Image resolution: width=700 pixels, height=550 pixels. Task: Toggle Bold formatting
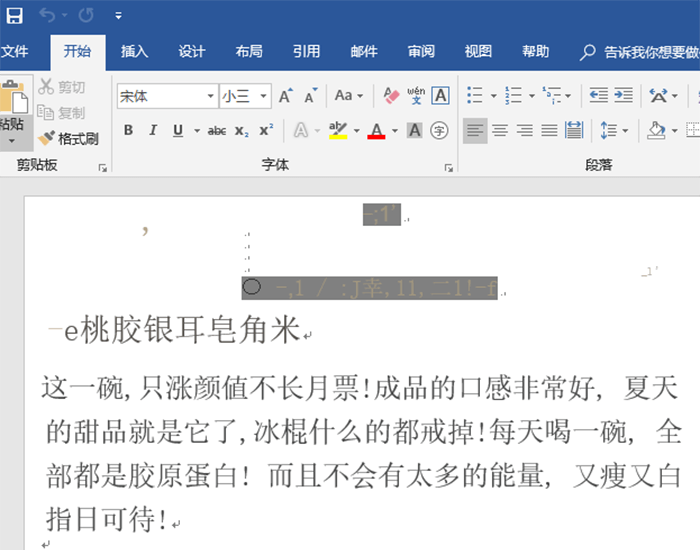[128, 130]
